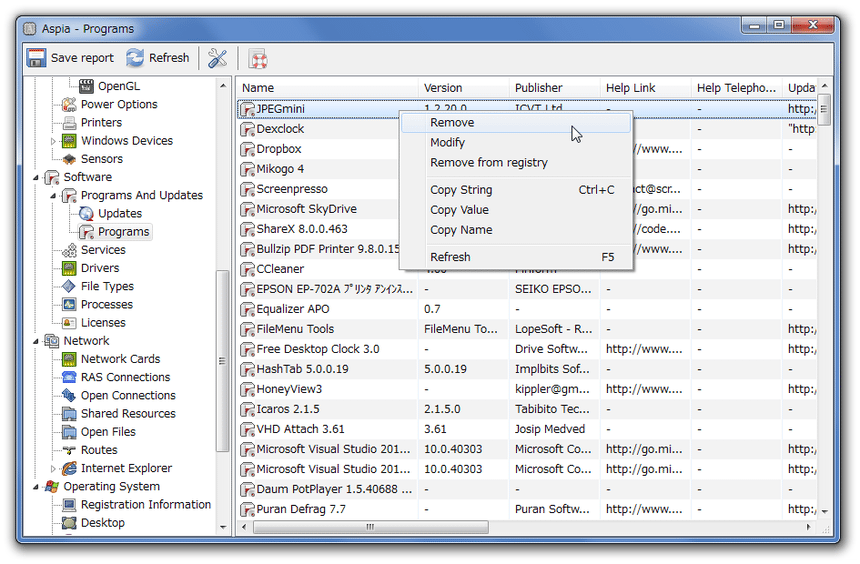Click the Internet Explorer icon in tree
The image size is (860, 564).
[x=69, y=468]
